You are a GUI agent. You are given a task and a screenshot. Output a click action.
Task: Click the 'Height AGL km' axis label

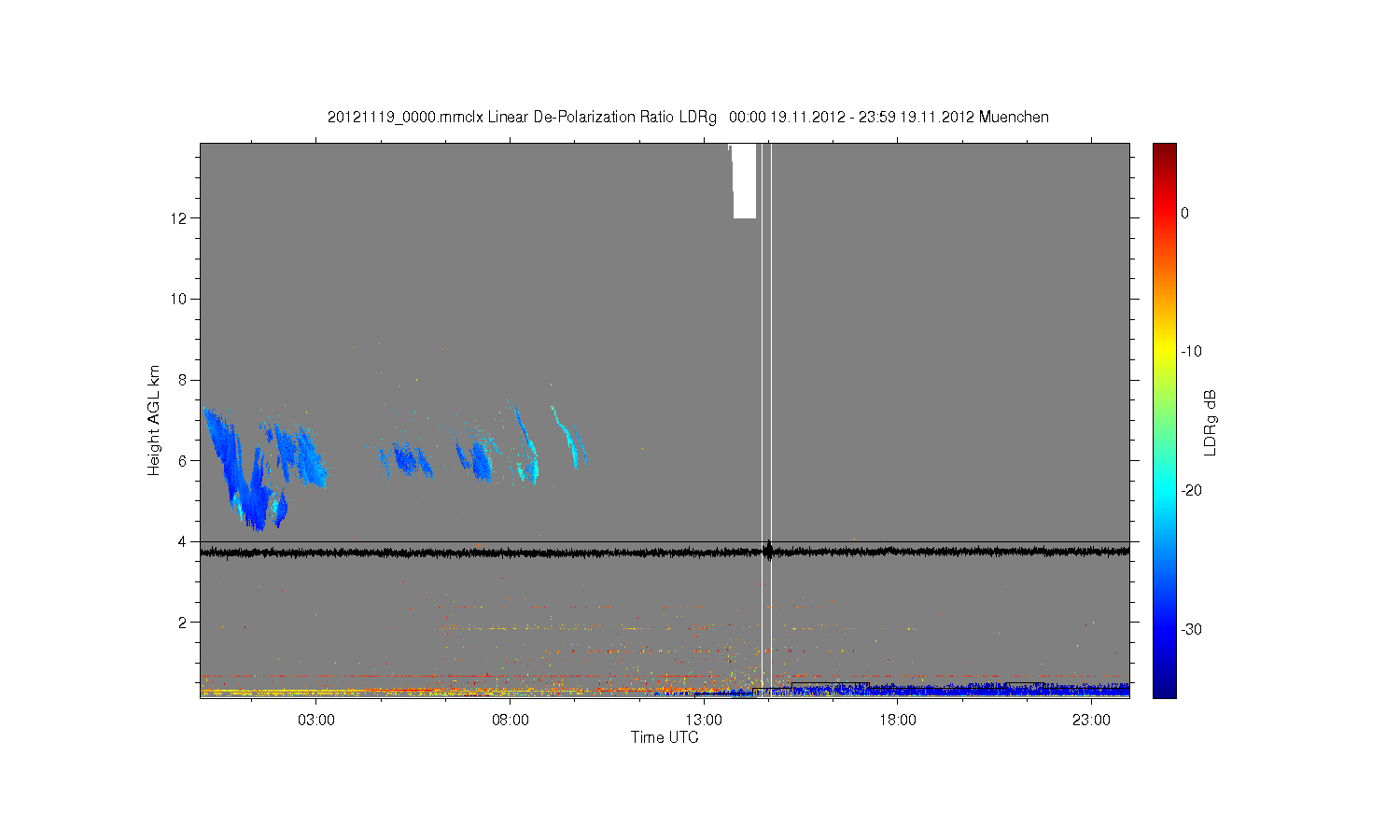[x=154, y=420]
